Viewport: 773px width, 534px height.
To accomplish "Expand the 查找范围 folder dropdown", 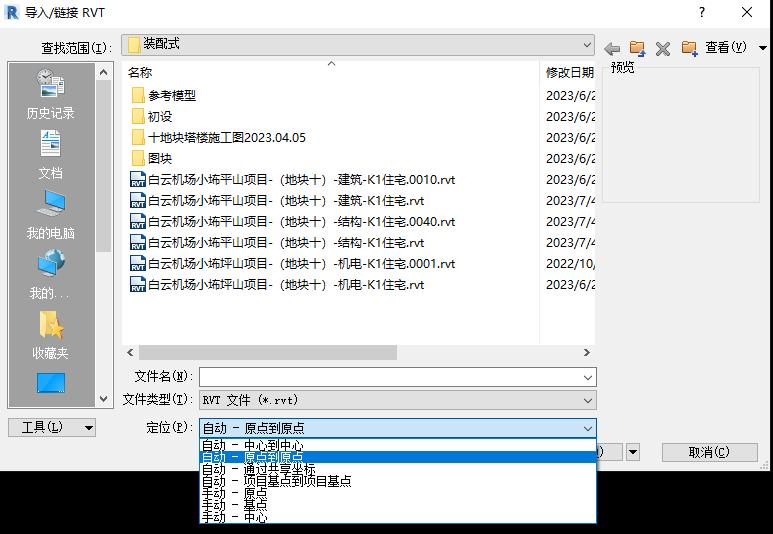I will [586, 45].
